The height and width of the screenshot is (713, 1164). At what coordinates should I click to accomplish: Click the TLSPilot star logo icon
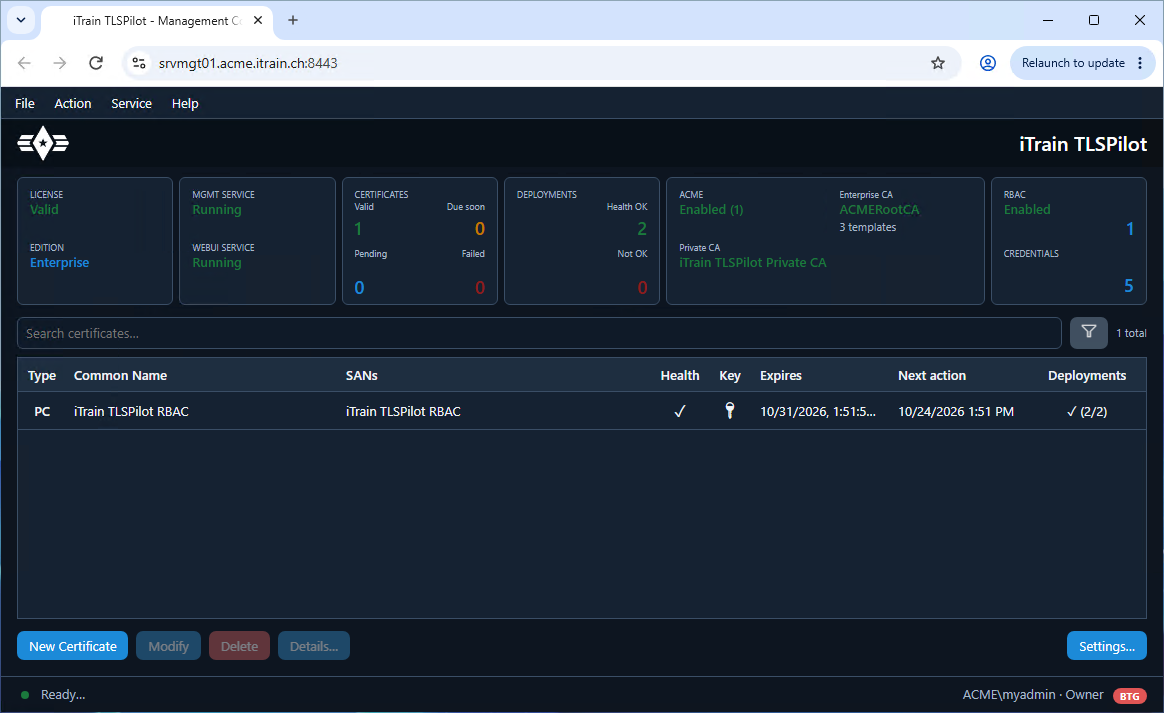(x=43, y=143)
